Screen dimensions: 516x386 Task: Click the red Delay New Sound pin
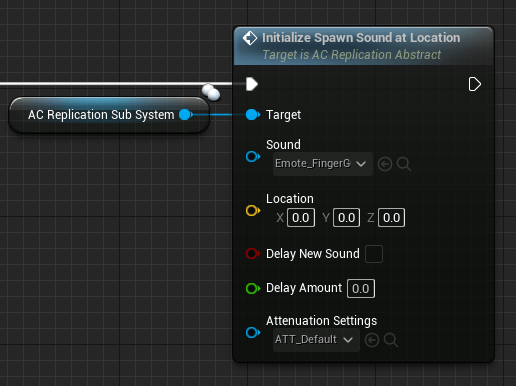(253, 254)
